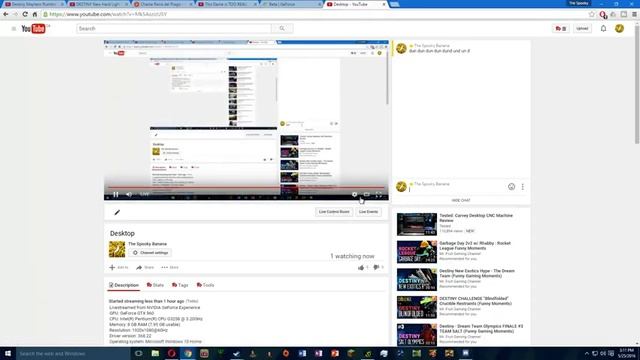Reload the current page

click(x=25, y=14)
